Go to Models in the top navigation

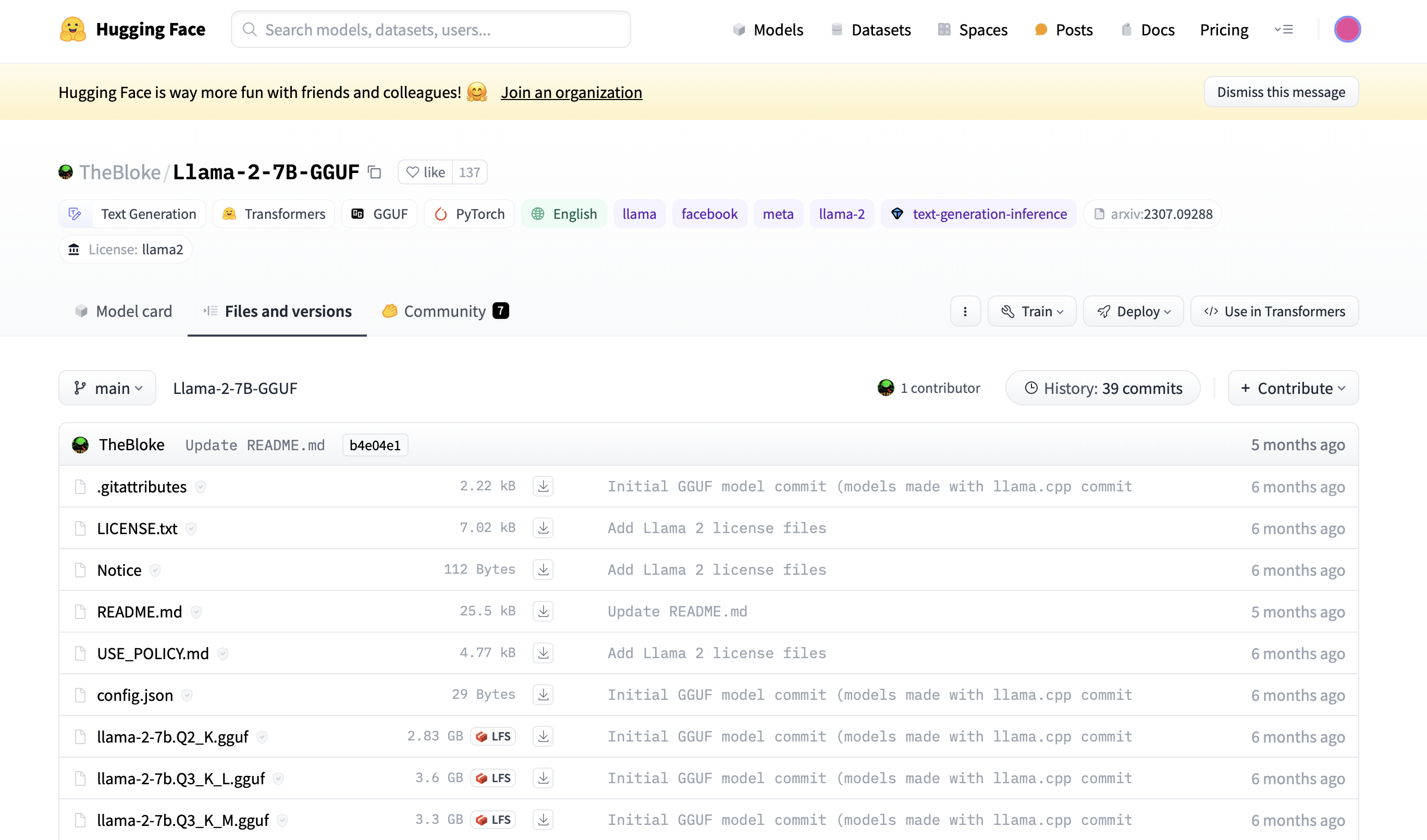[x=768, y=29]
